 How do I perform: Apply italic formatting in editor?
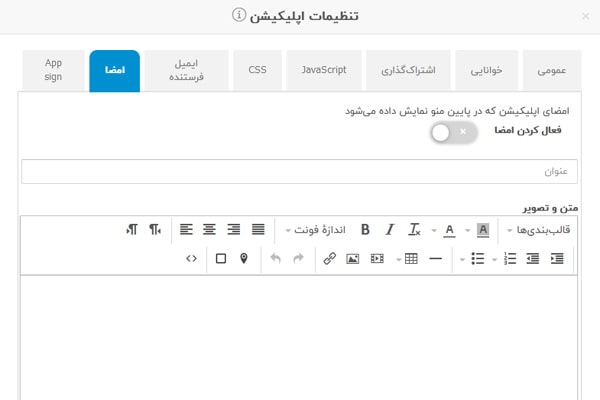390,230
